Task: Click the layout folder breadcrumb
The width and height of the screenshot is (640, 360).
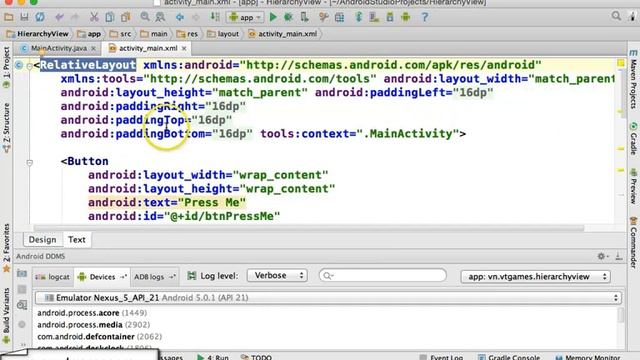Action: pos(223,34)
